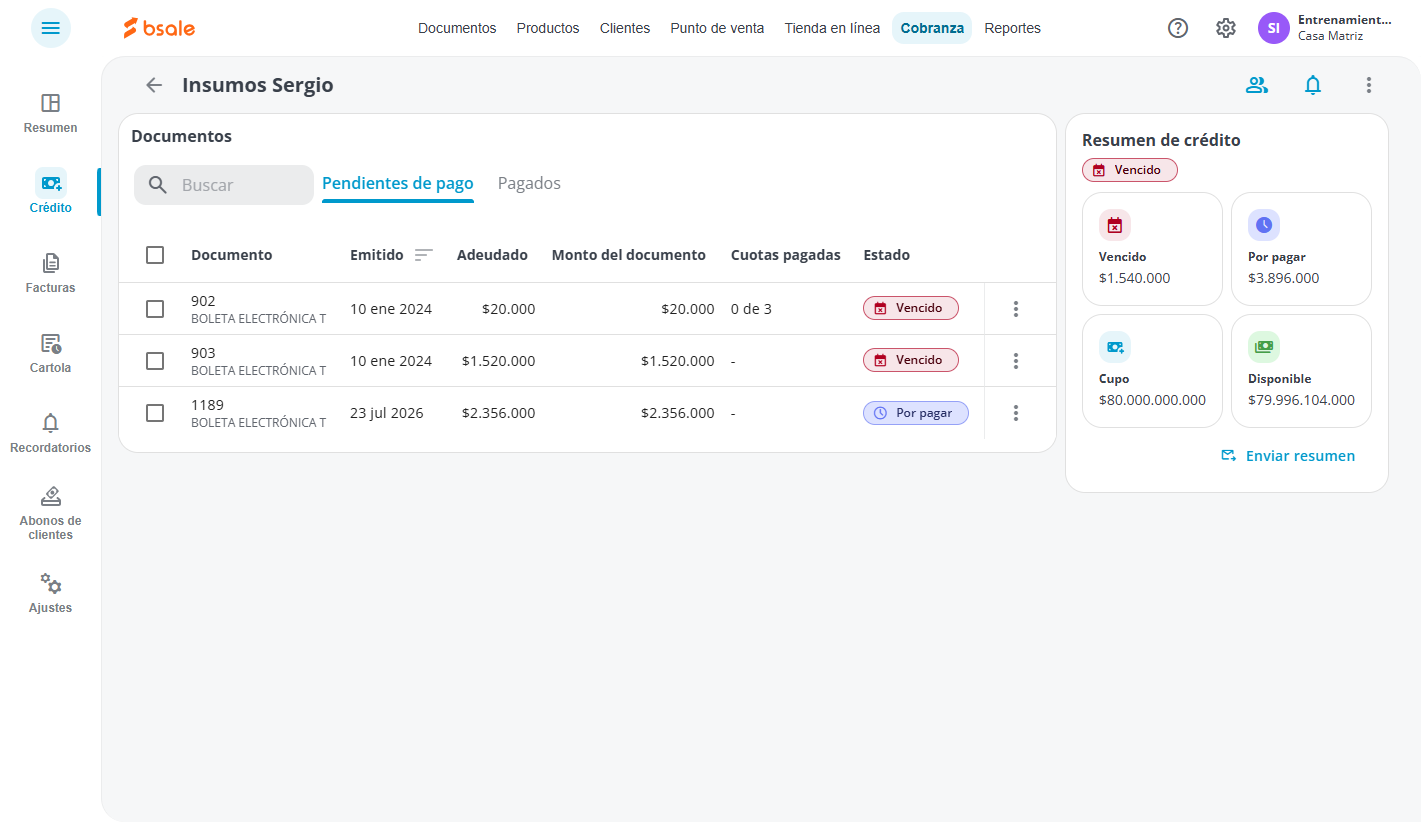Click the Estado column header
The height and width of the screenshot is (822, 1421).
coord(887,255)
